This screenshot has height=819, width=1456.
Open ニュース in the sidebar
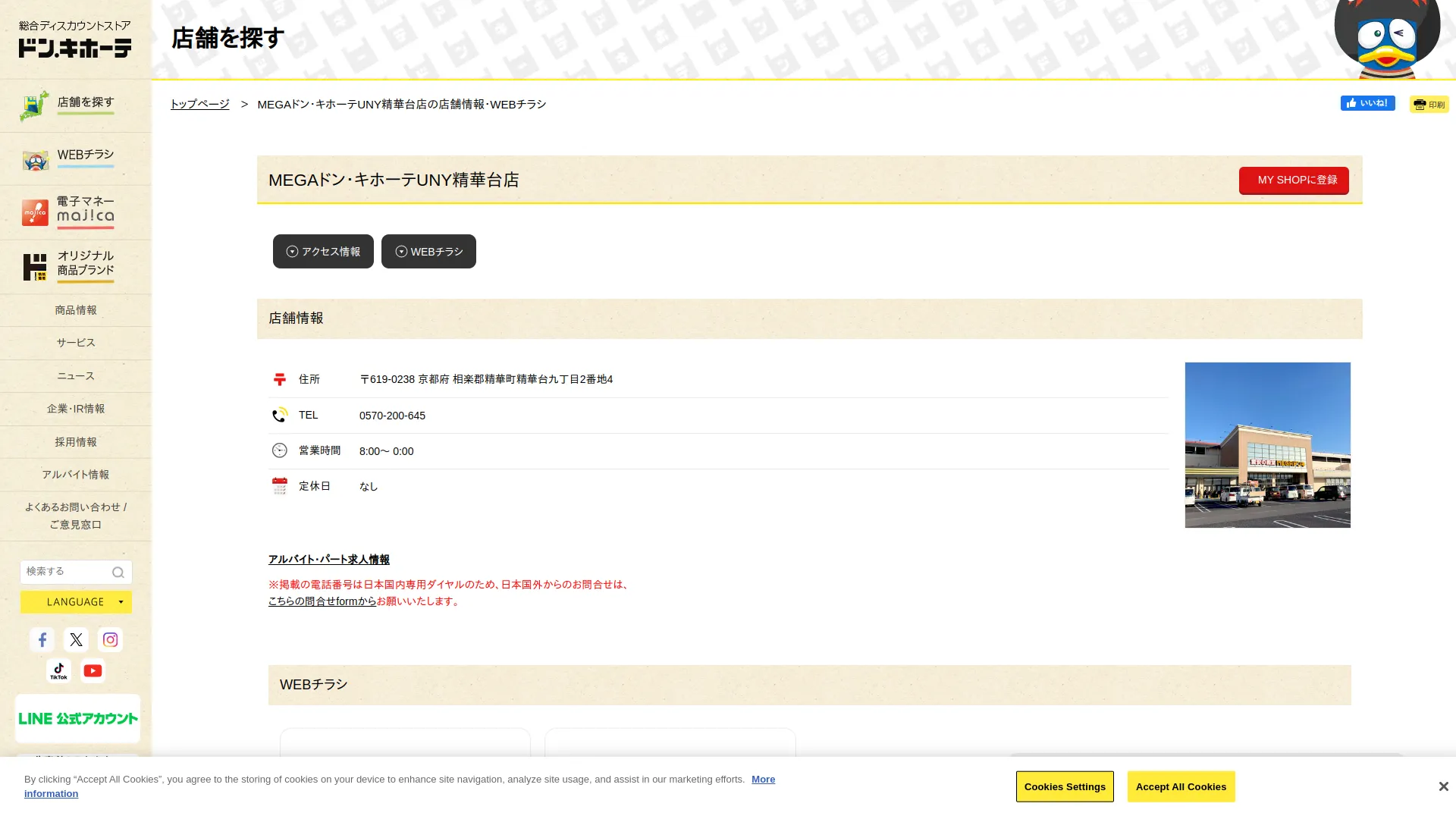tap(76, 376)
